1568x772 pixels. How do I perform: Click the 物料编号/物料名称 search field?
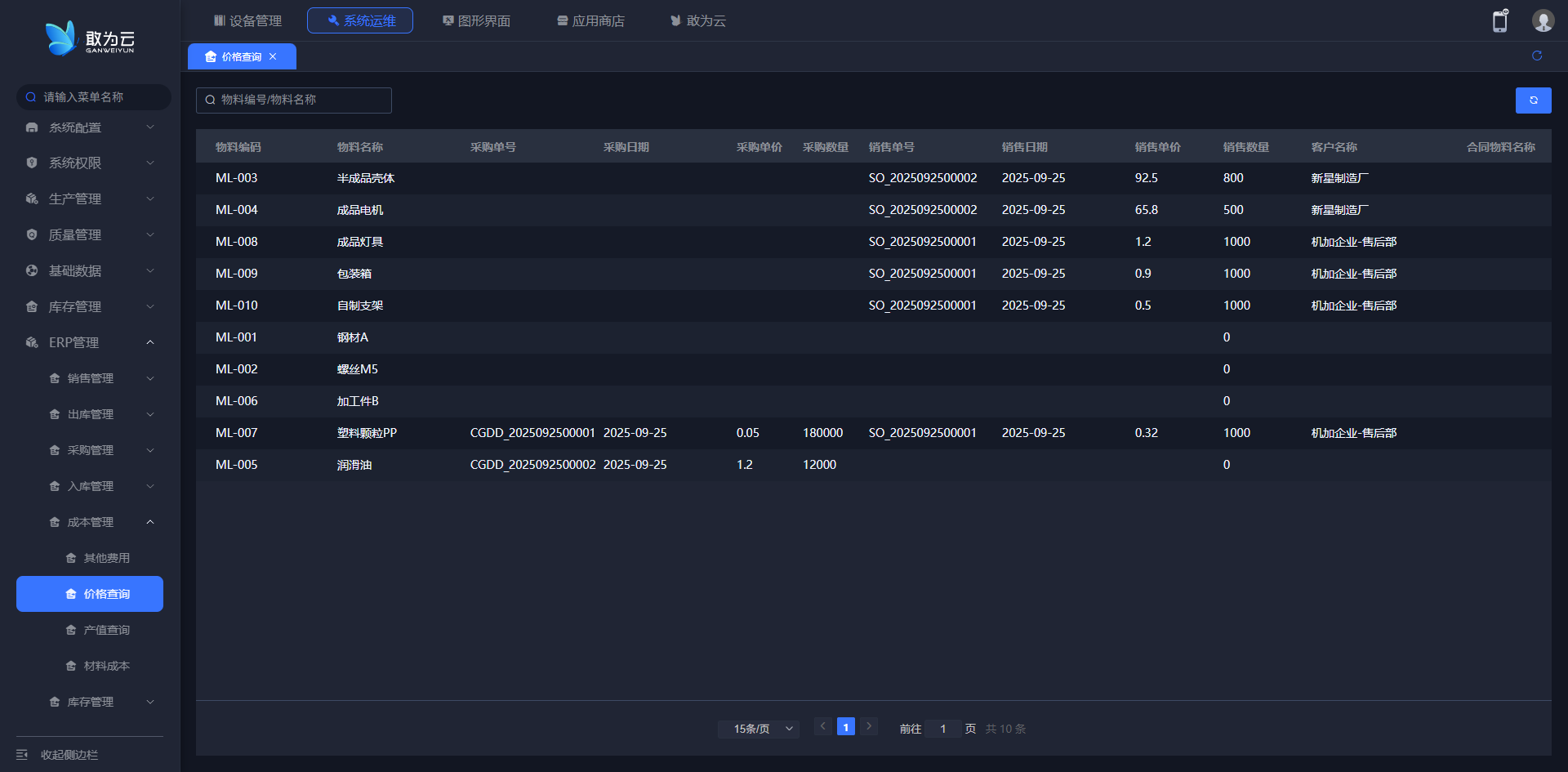point(294,100)
